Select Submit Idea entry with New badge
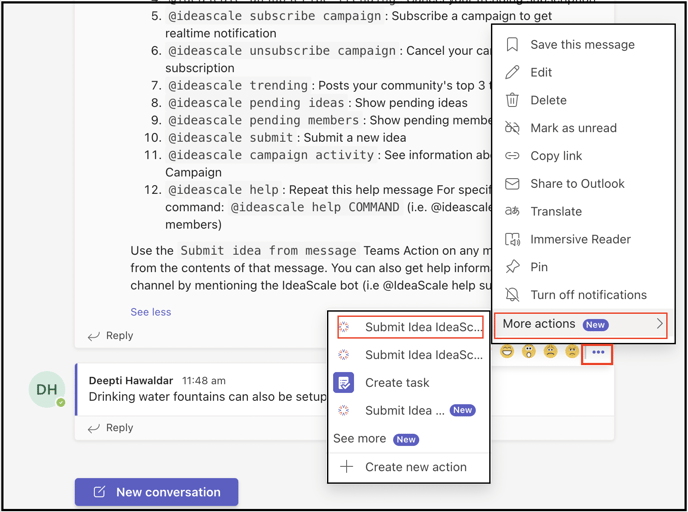Screen dimensions: 688x512 (x=409, y=411)
